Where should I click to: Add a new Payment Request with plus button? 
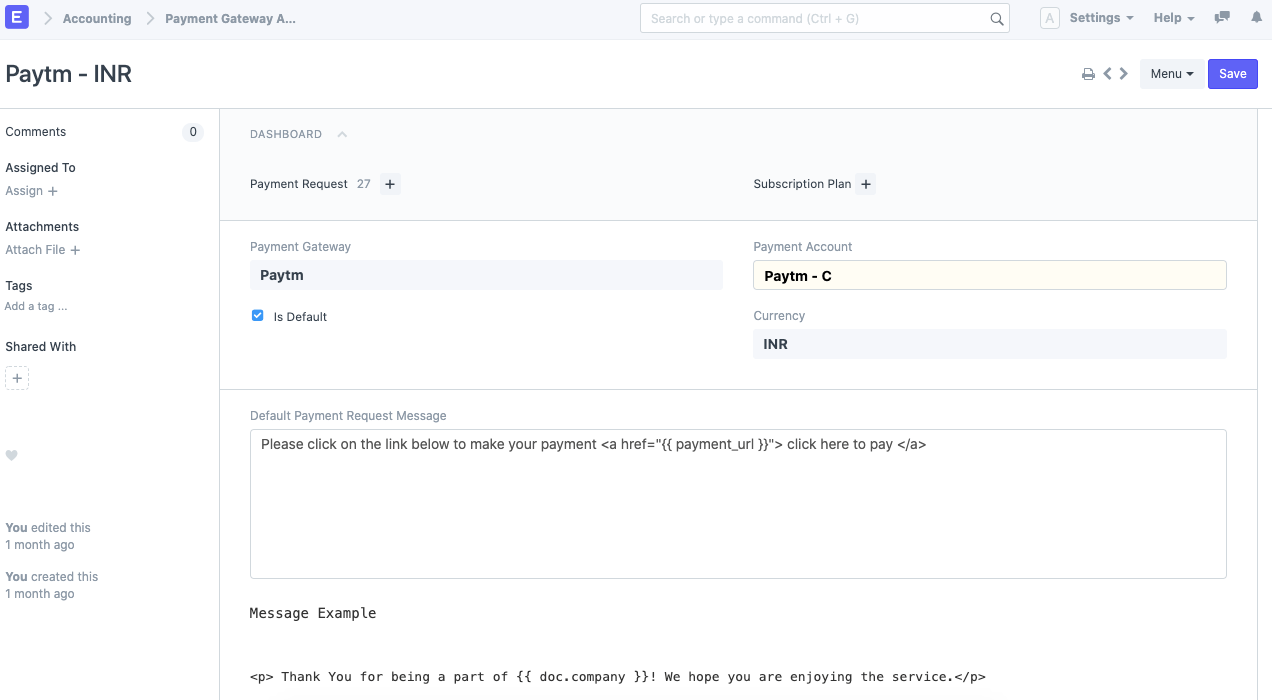click(x=389, y=184)
